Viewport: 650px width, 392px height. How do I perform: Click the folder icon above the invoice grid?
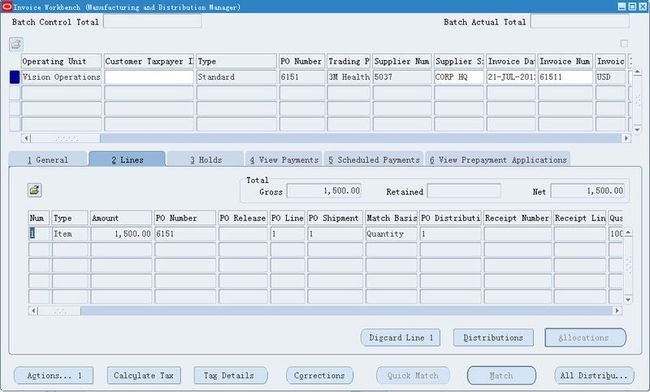point(16,44)
